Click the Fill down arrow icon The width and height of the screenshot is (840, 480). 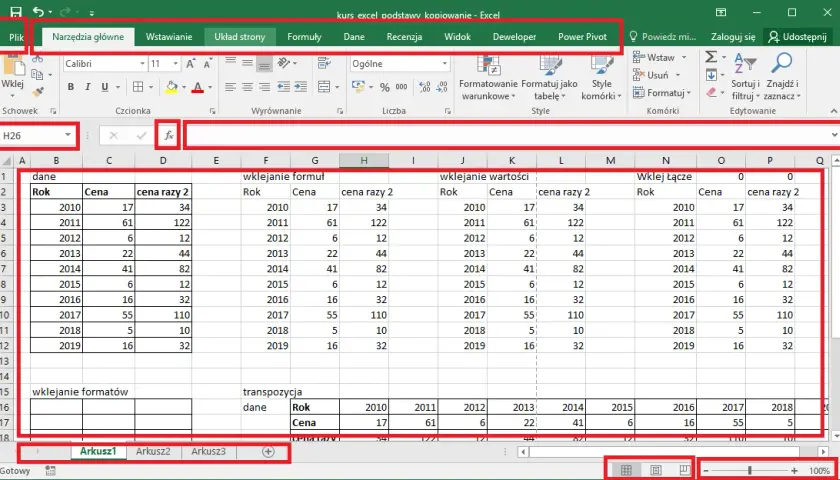click(711, 74)
